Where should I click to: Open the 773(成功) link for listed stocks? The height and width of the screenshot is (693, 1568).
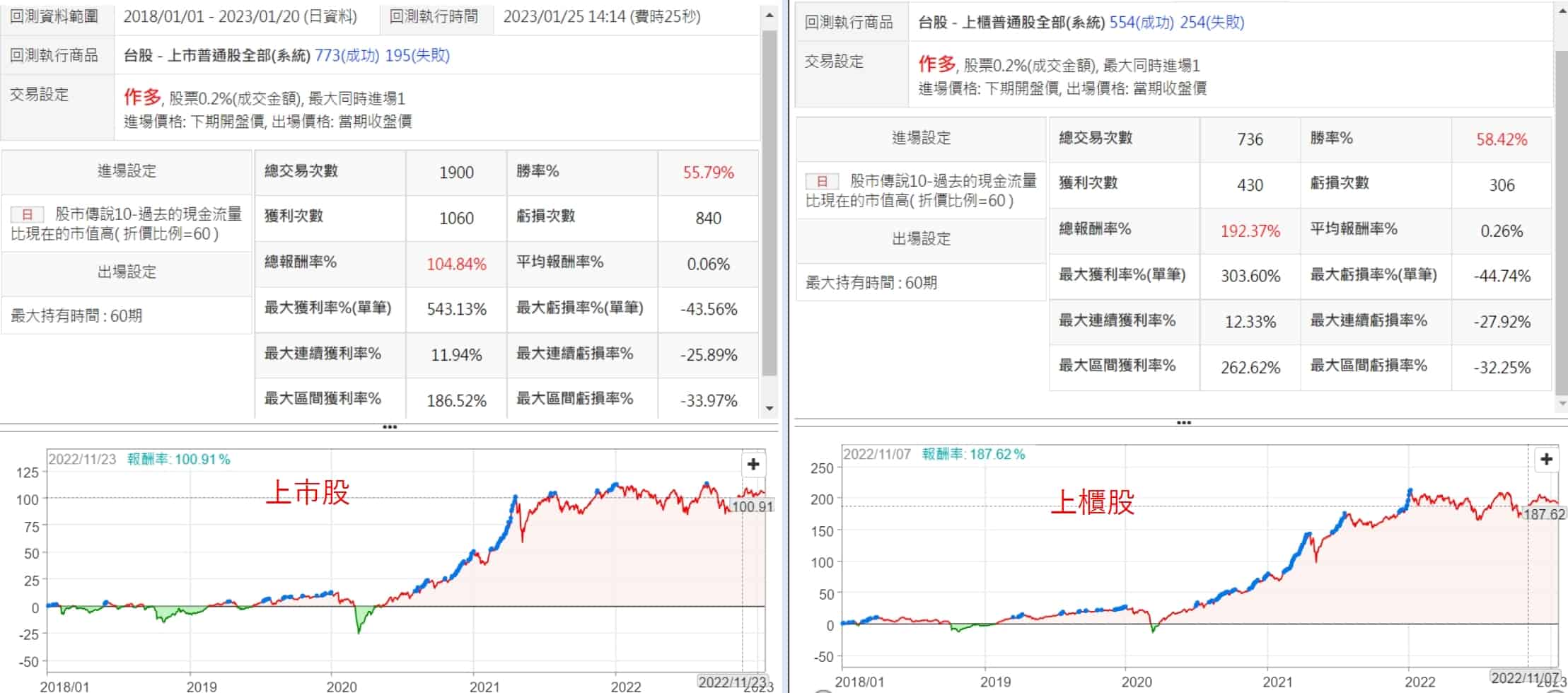(x=347, y=55)
